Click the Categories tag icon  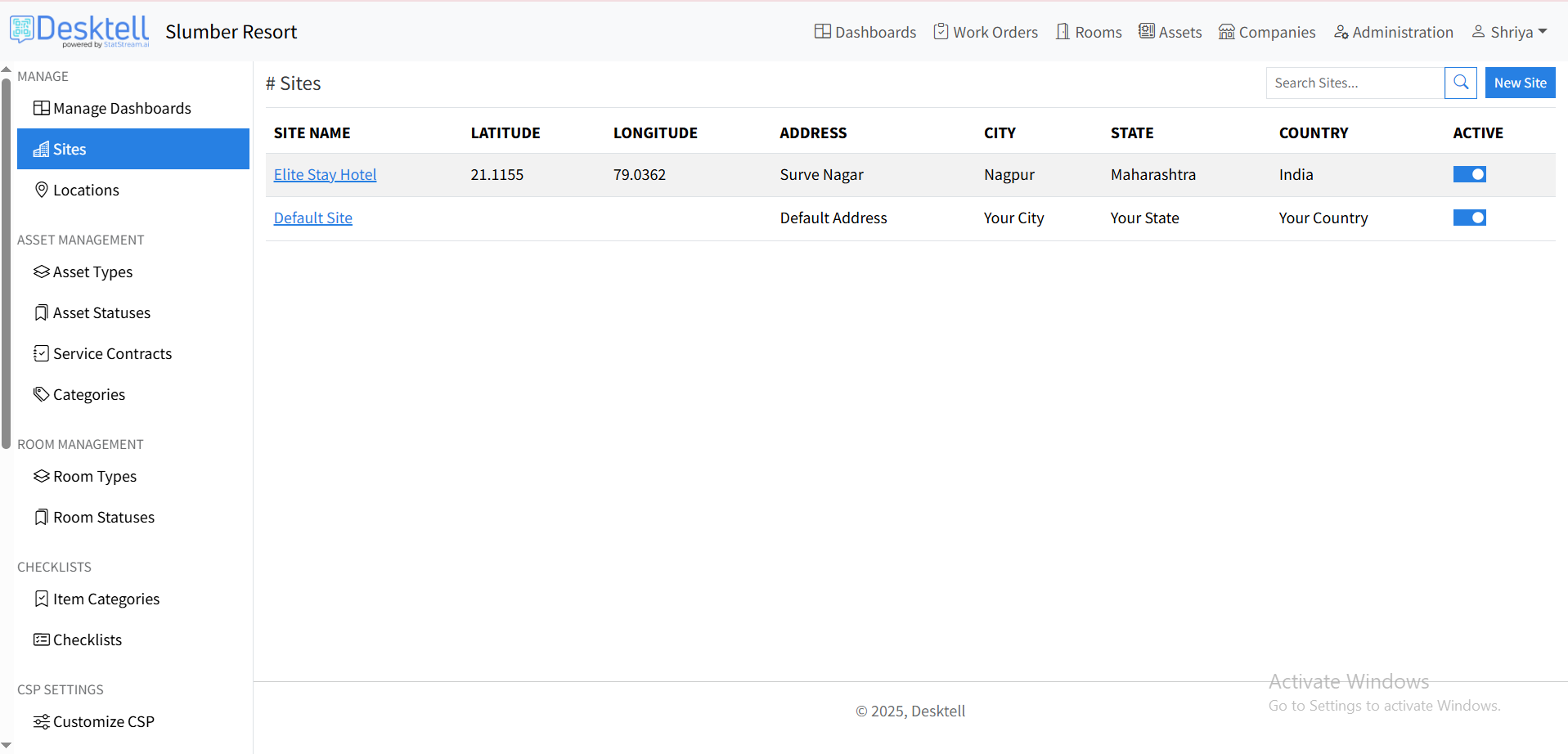pyautogui.click(x=41, y=394)
